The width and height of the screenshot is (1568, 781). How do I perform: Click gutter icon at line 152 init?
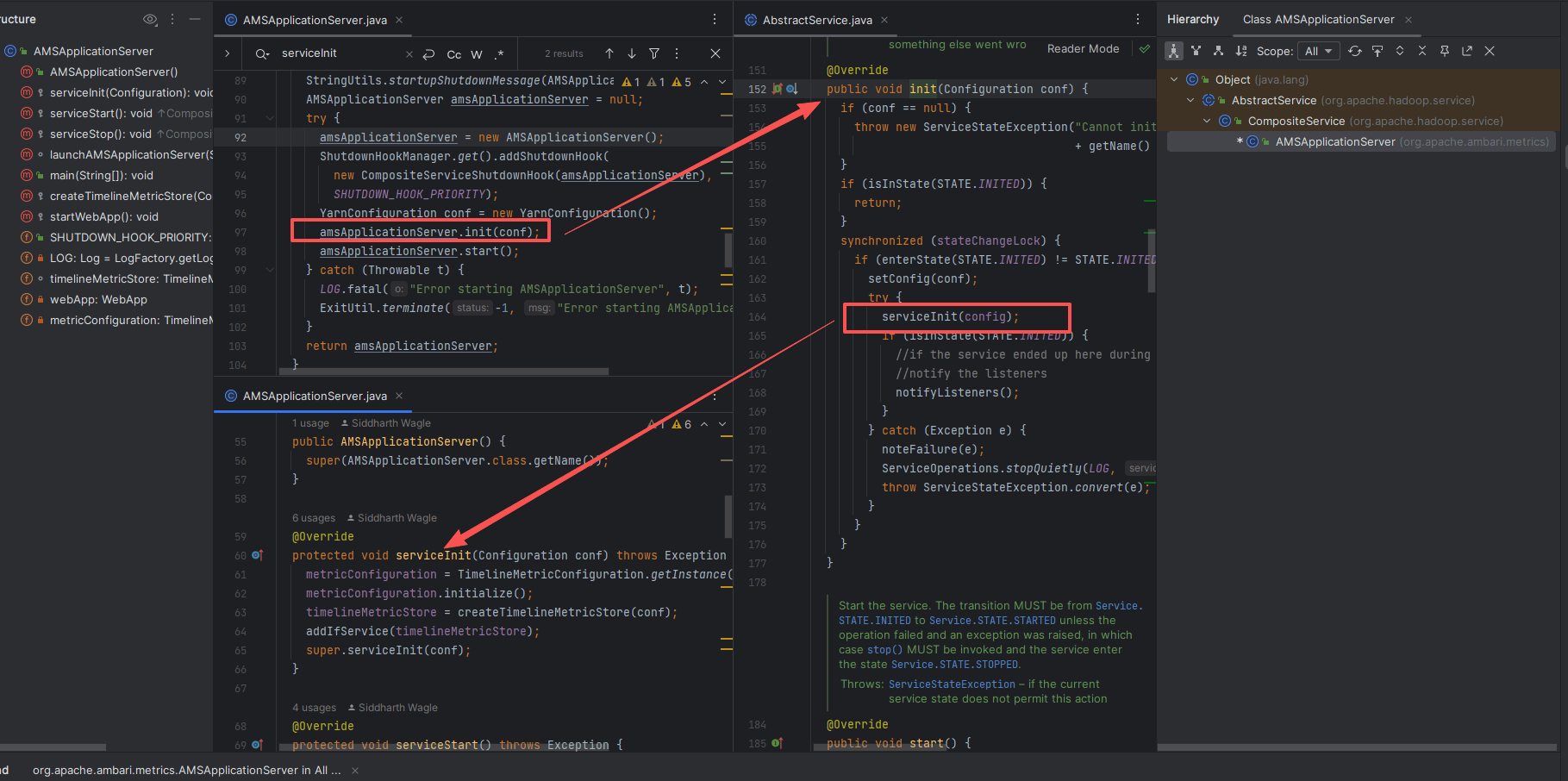[x=778, y=89]
